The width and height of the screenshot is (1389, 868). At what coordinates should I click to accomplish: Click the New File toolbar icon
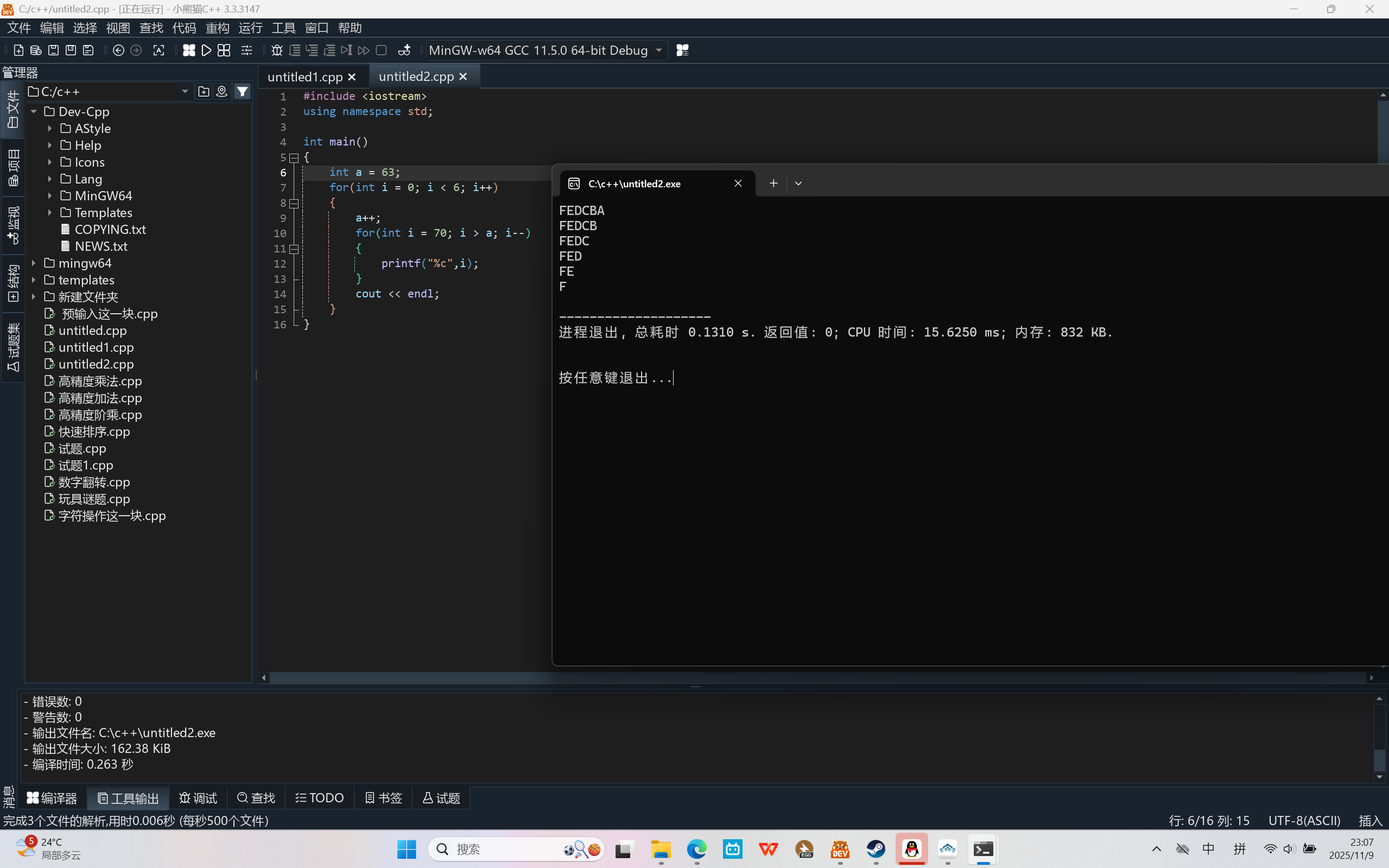point(18,50)
